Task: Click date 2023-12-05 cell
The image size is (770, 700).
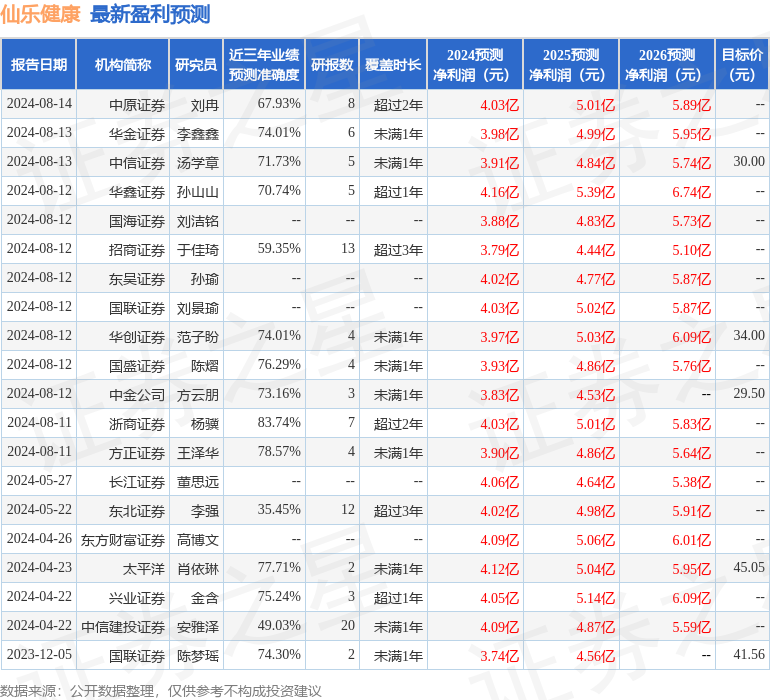Action: [39, 654]
